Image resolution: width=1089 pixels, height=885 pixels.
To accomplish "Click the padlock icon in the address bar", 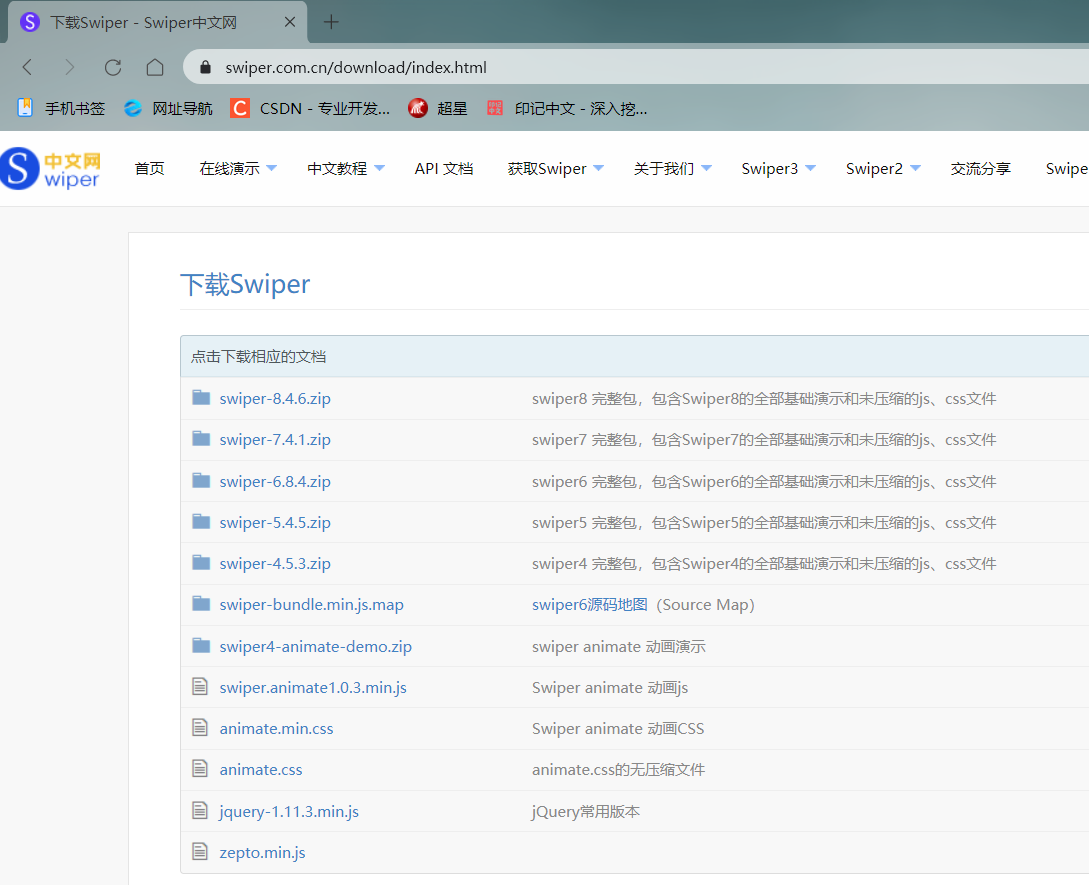I will (x=205, y=67).
